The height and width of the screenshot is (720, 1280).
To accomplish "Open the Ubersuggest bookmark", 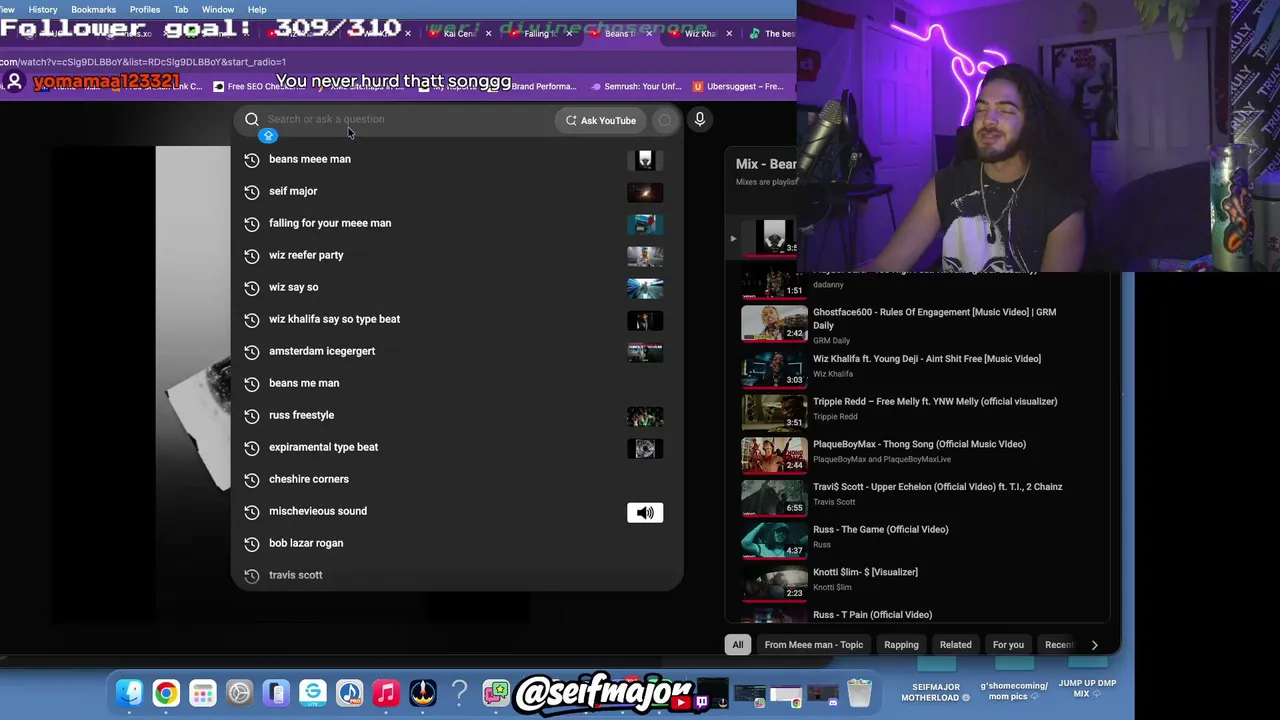I will coord(738,86).
